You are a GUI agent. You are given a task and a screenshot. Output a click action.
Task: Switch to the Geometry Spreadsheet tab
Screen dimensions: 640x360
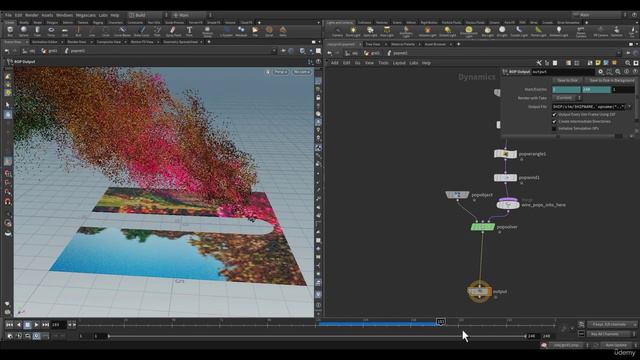coord(180,42)
